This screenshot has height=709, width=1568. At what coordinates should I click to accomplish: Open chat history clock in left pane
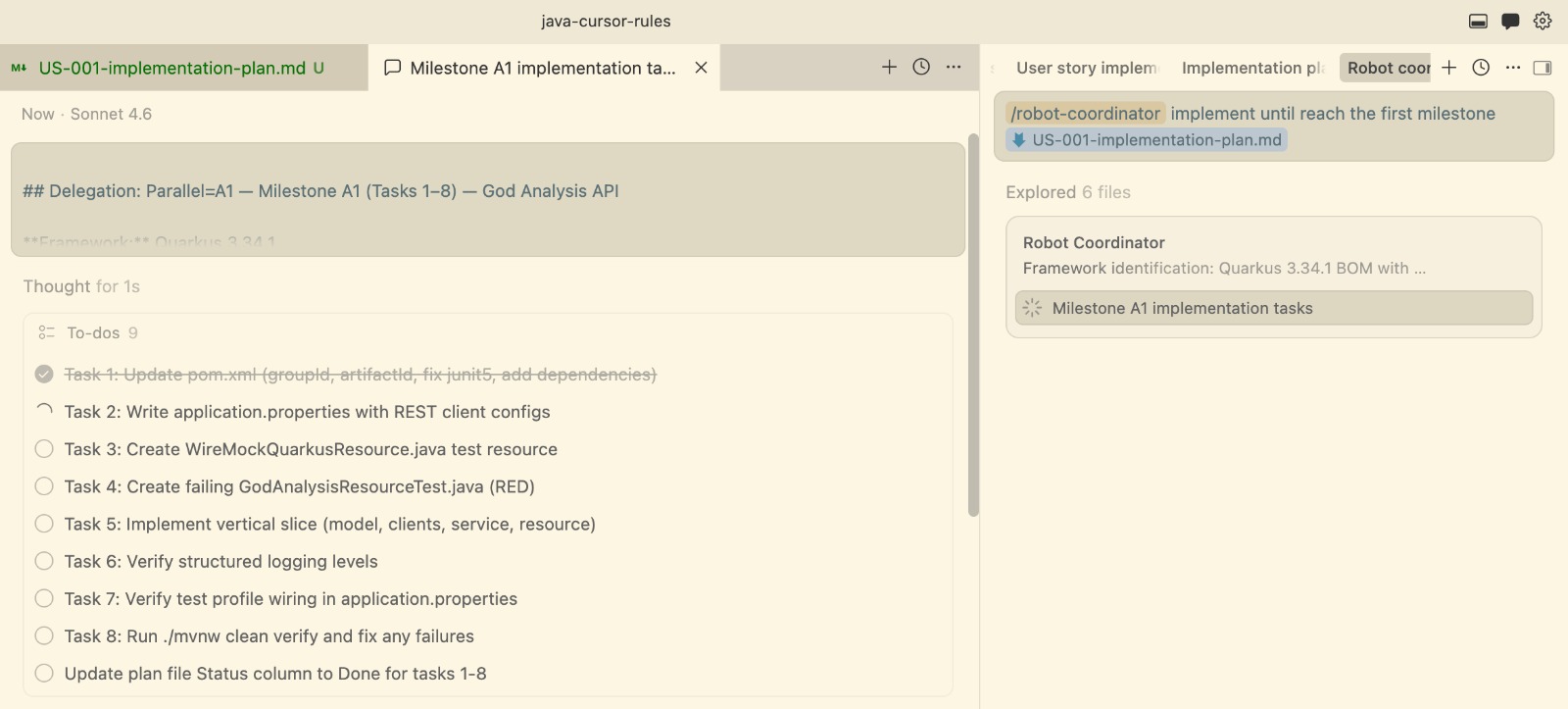(921, 67)
